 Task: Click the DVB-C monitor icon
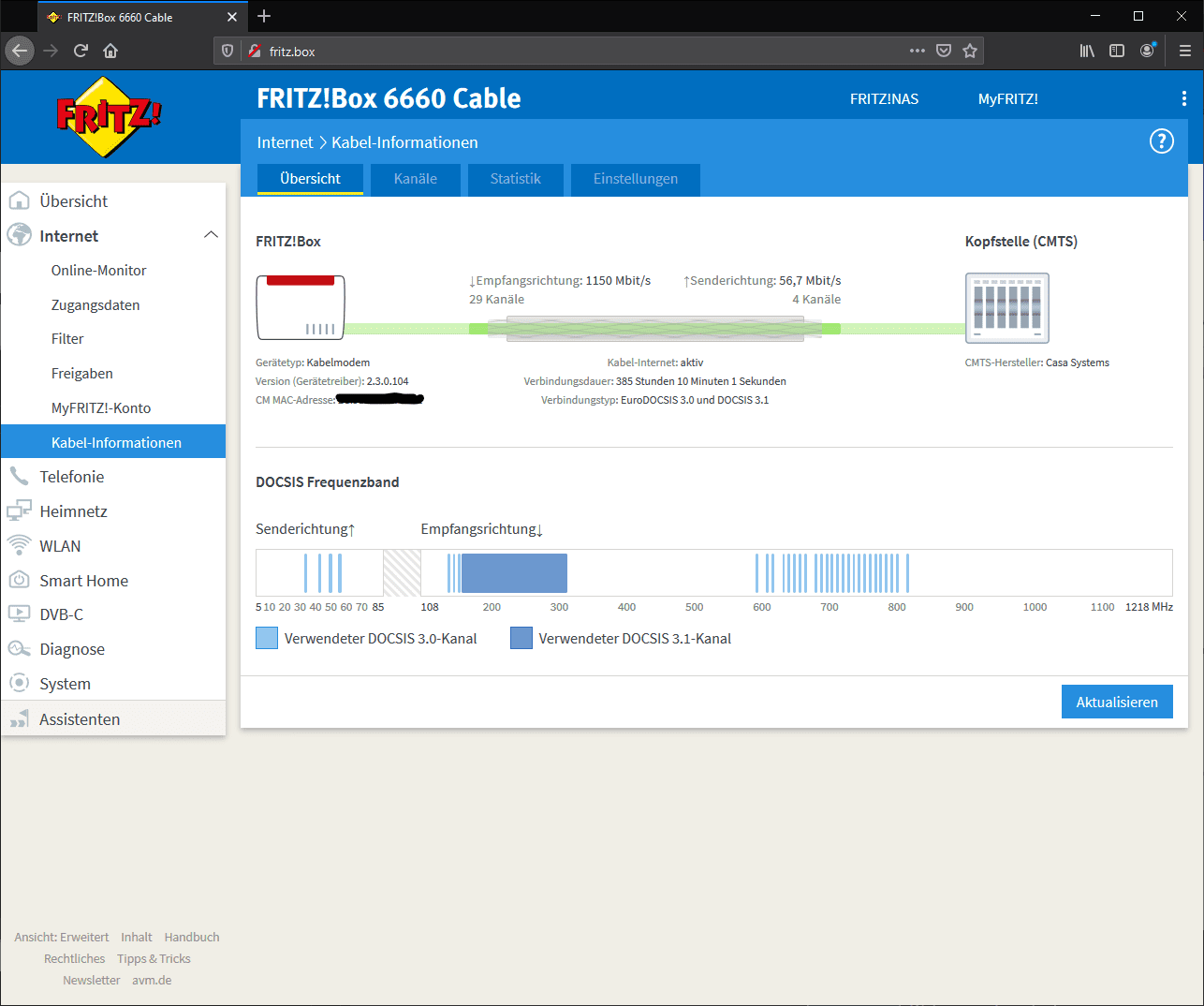pos(19,614)
